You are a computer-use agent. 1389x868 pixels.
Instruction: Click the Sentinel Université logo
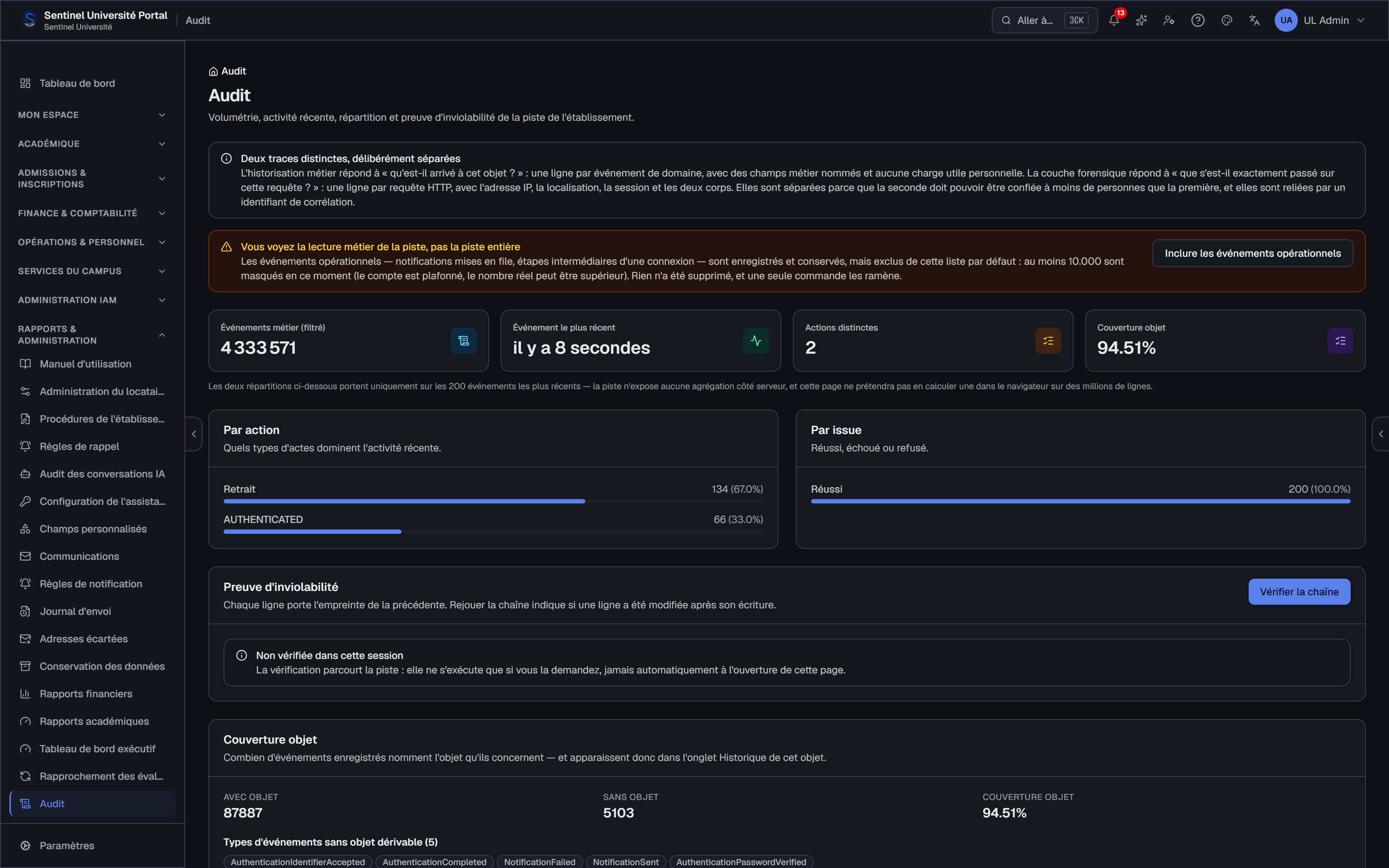[x=29, y=20]
